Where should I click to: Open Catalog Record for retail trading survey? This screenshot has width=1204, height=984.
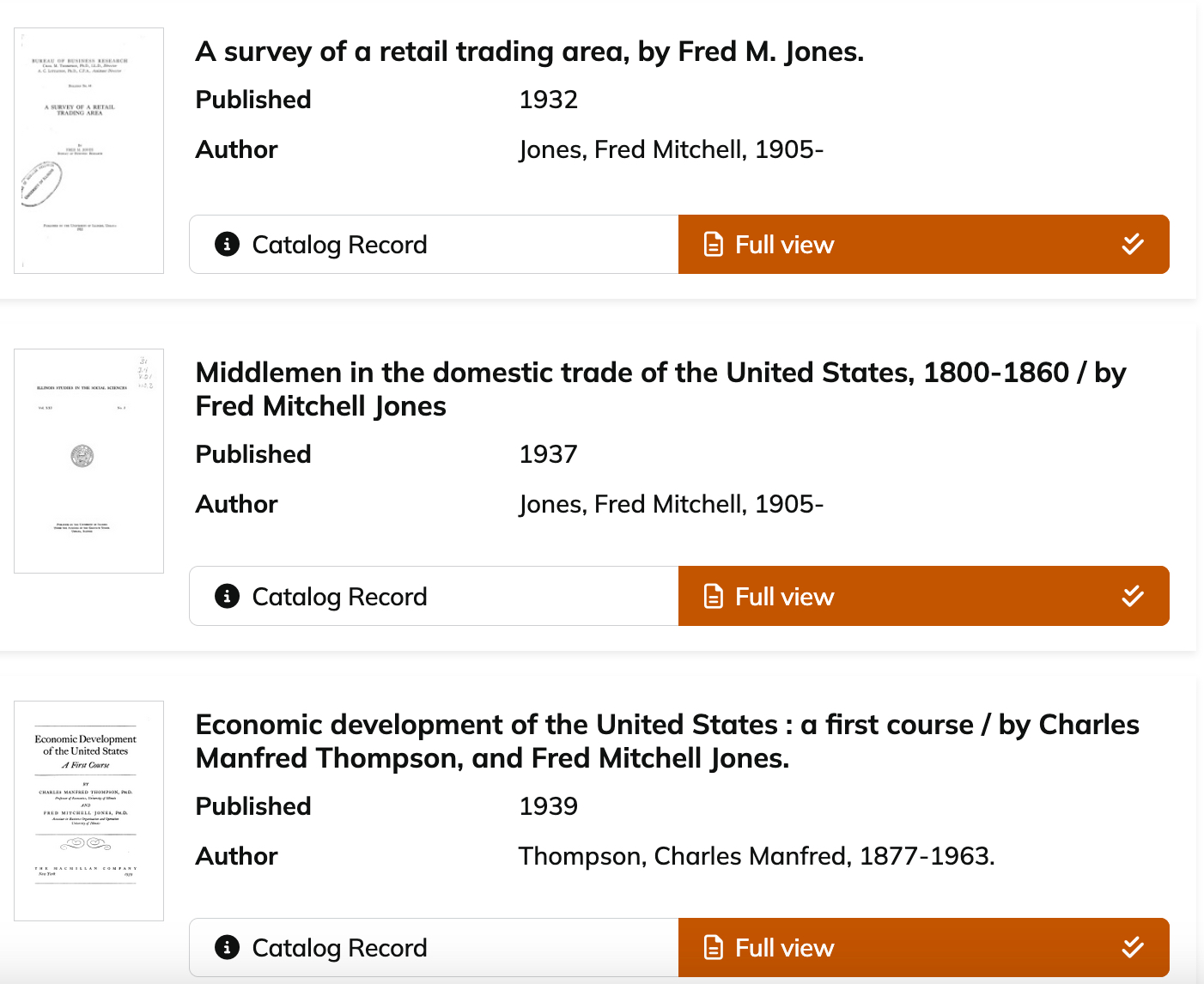click(x=339, y=245)
